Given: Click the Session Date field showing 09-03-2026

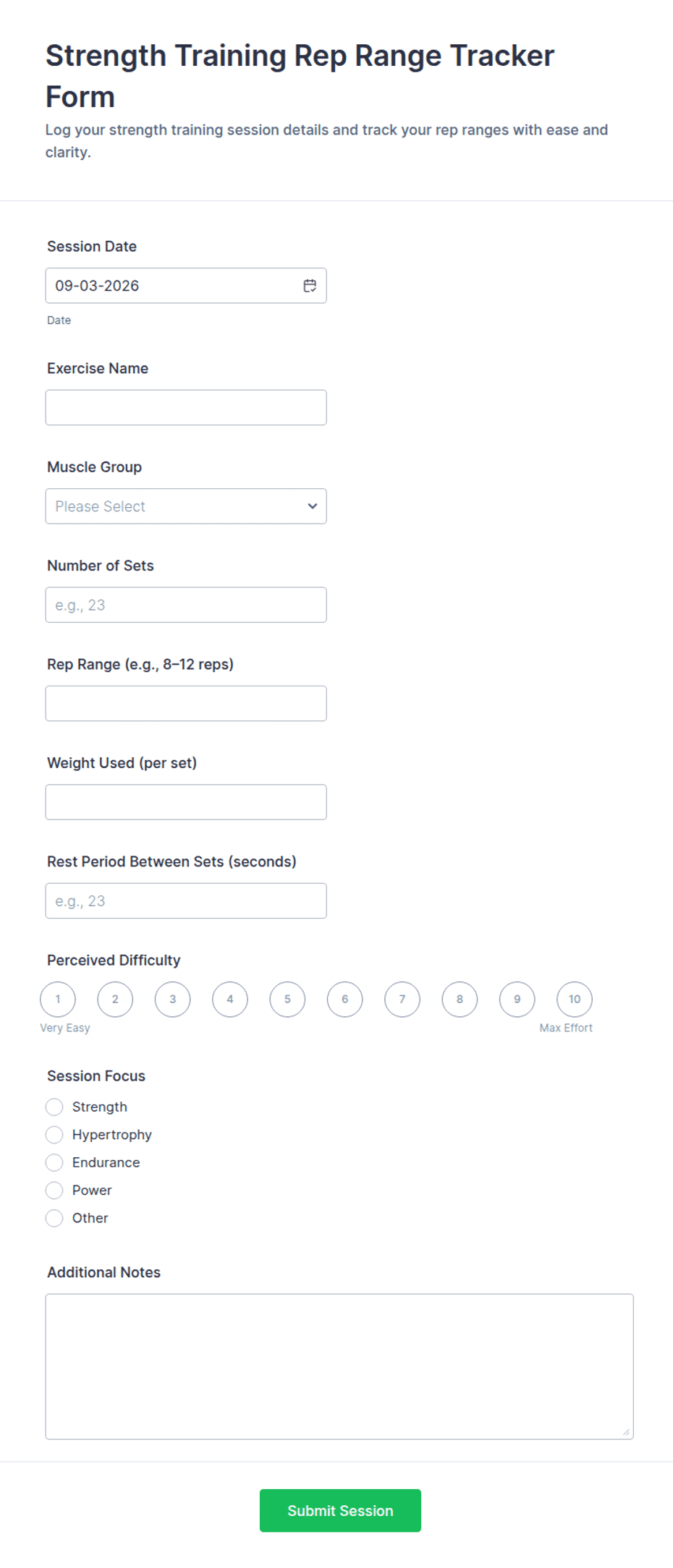Looking at the screenshot, I should [x=186, y=286].
